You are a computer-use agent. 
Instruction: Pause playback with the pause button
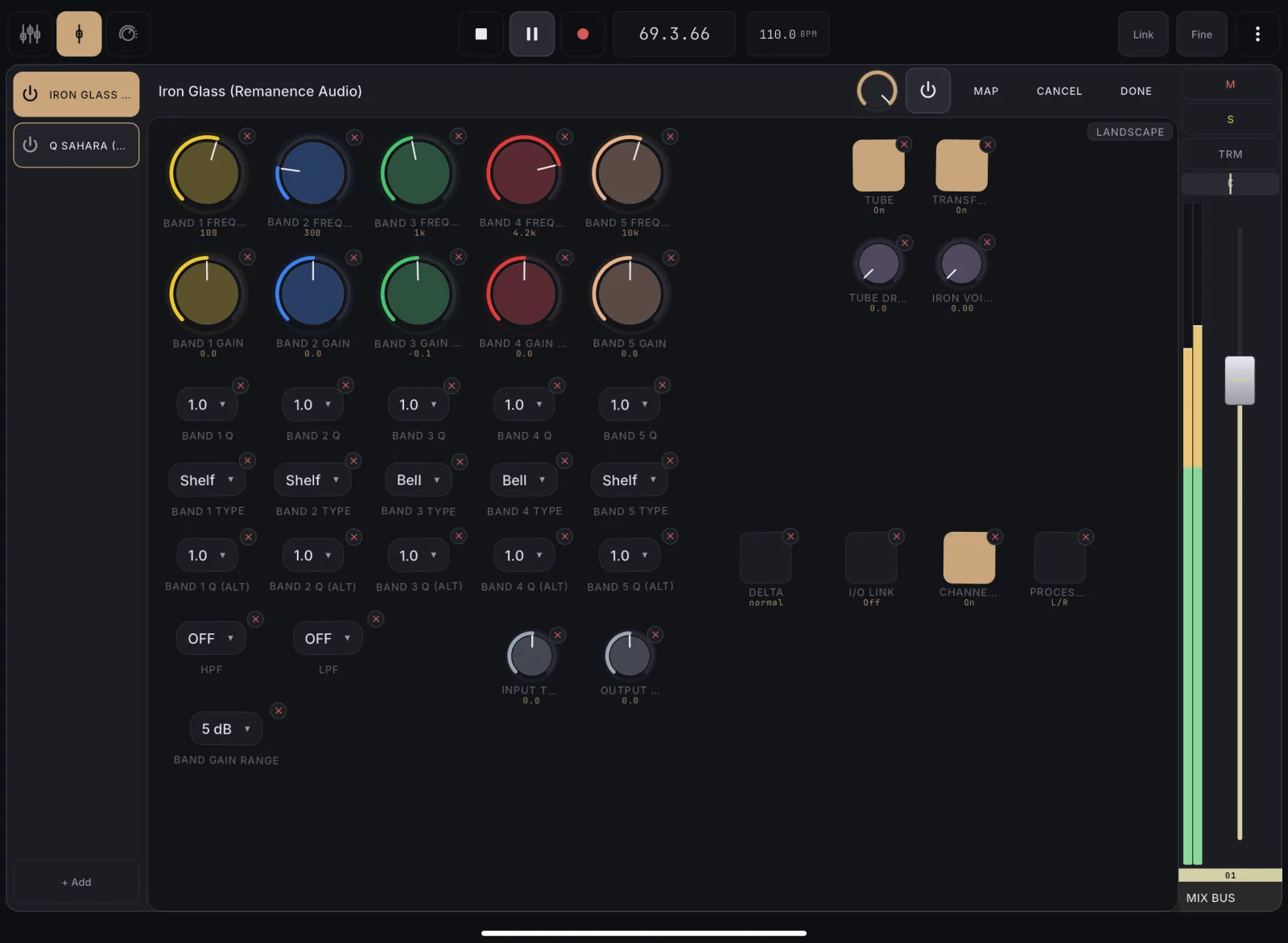[532, 34]
